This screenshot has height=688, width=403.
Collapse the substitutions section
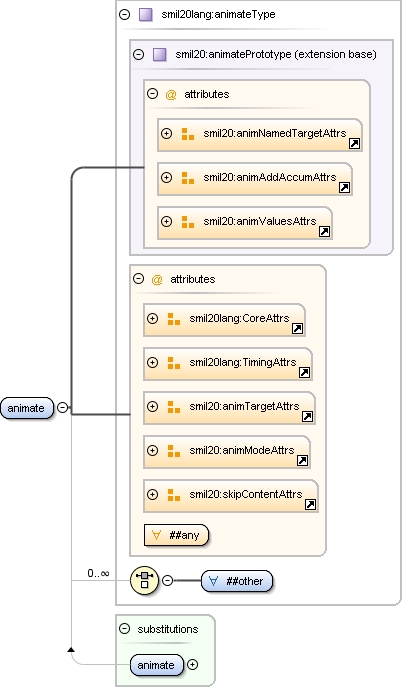[x=125, y=629]
